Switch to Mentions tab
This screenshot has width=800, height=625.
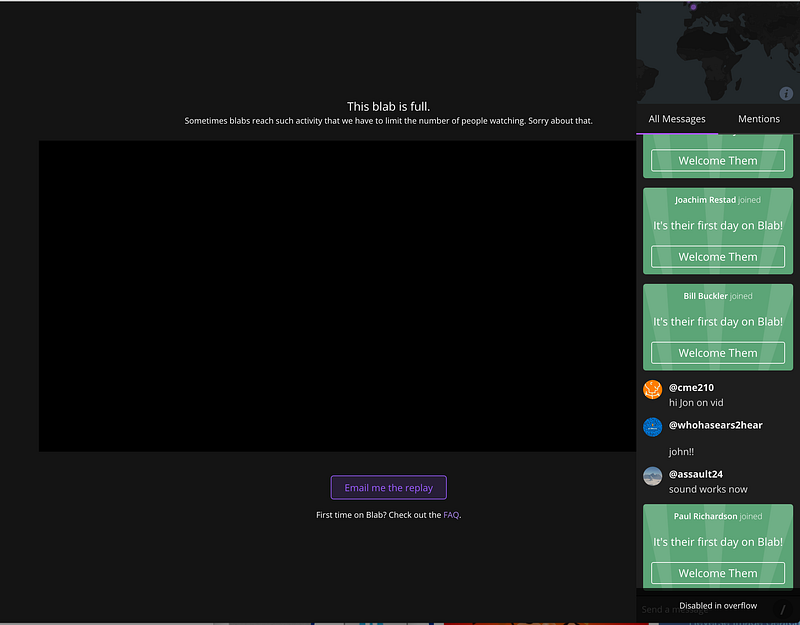[759, 119]
